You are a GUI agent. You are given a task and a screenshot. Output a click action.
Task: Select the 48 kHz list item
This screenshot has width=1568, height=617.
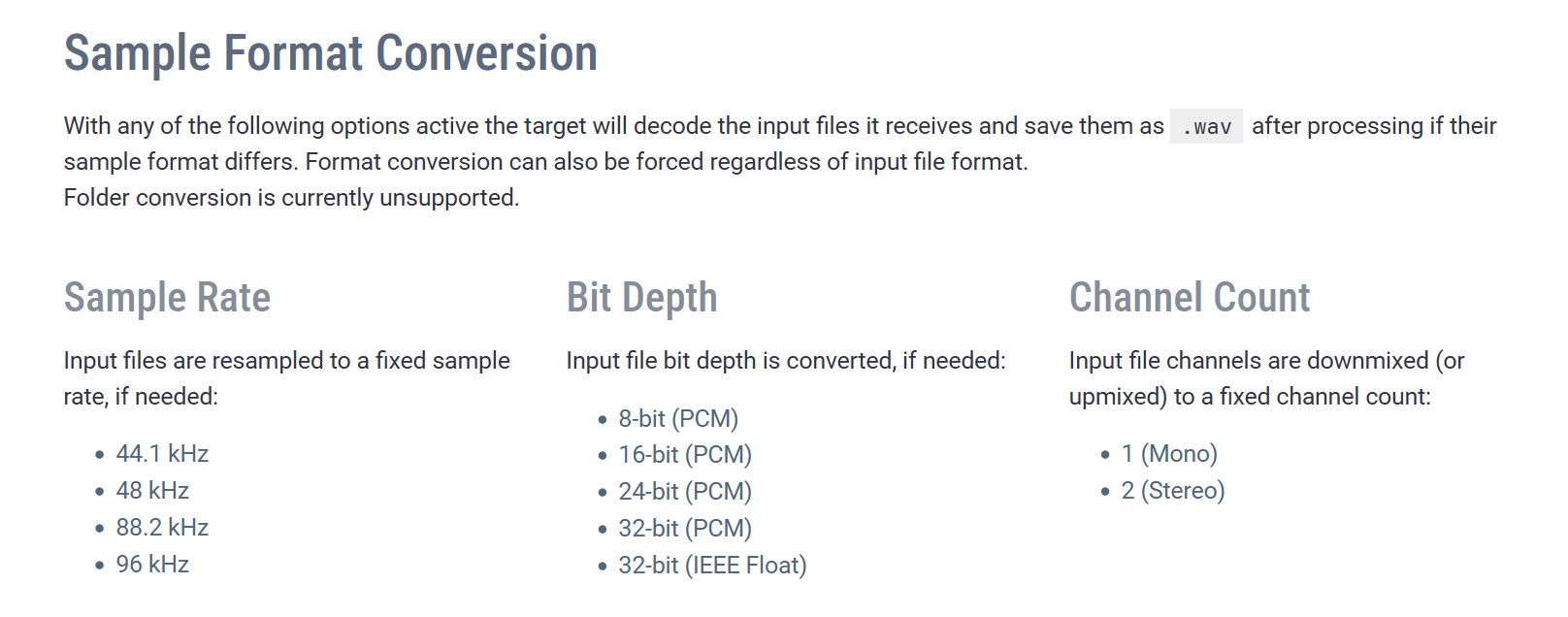pos(152,491)
